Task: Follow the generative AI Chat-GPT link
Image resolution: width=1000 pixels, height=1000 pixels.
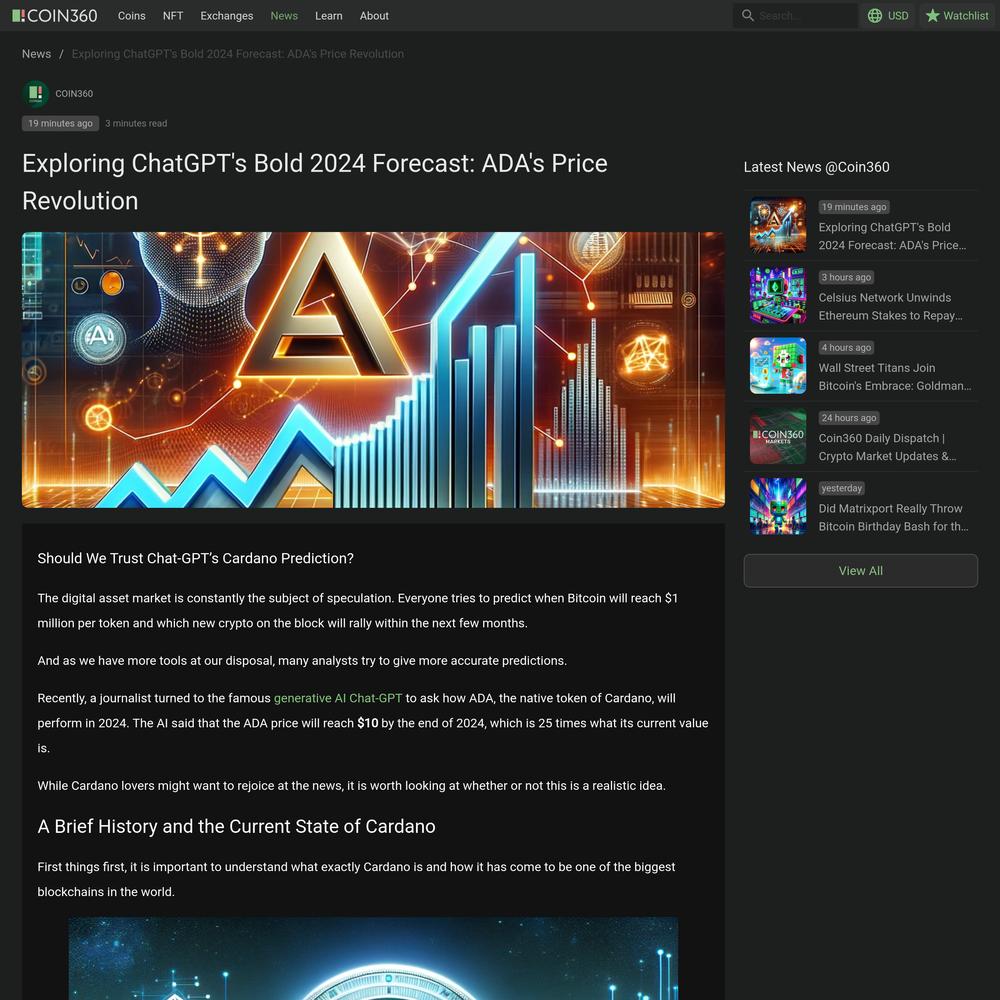Action: click(x=338, y=698)
